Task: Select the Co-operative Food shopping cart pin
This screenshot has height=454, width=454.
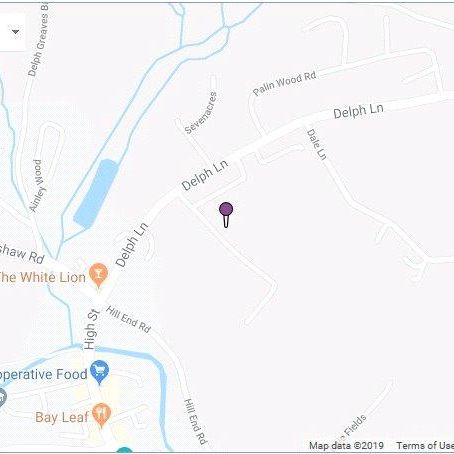Action: pyautogui.click(x=100, y=372)
